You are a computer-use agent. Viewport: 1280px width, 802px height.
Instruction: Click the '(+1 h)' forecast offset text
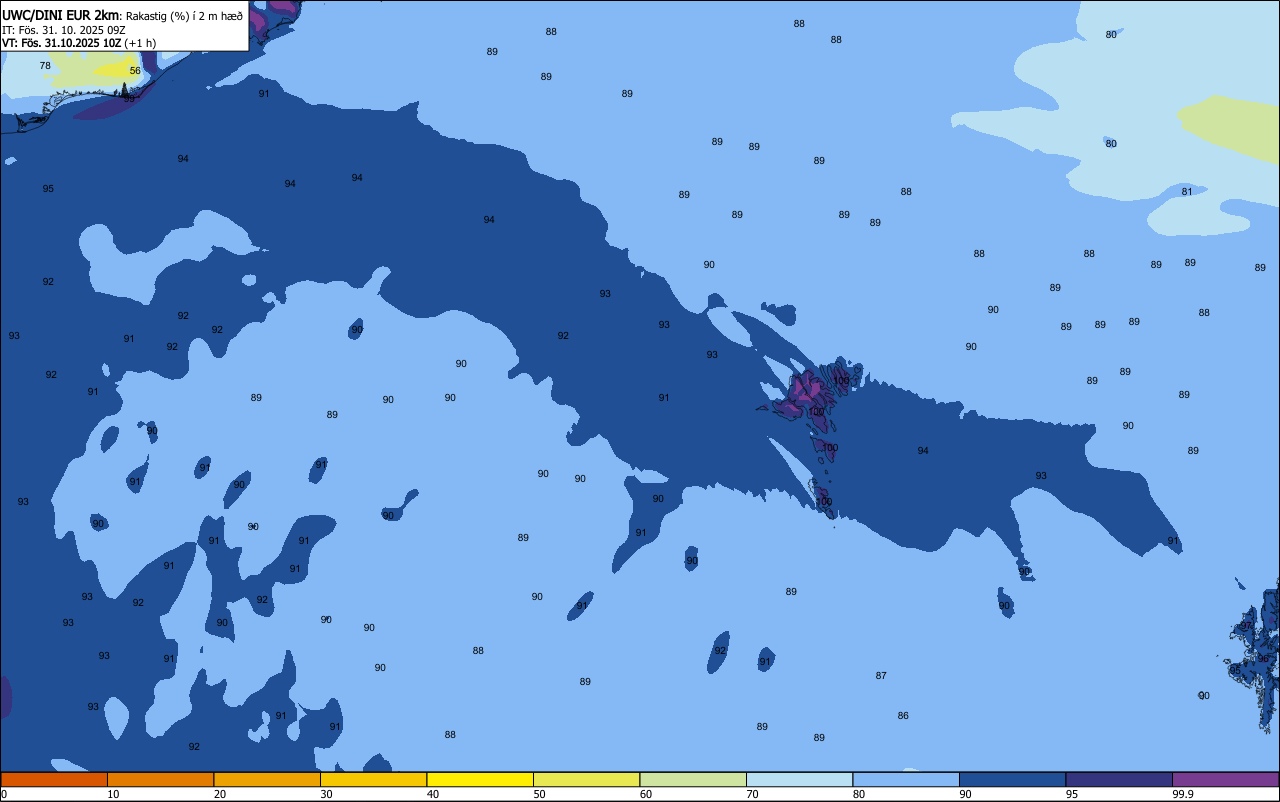click(141, 43)
